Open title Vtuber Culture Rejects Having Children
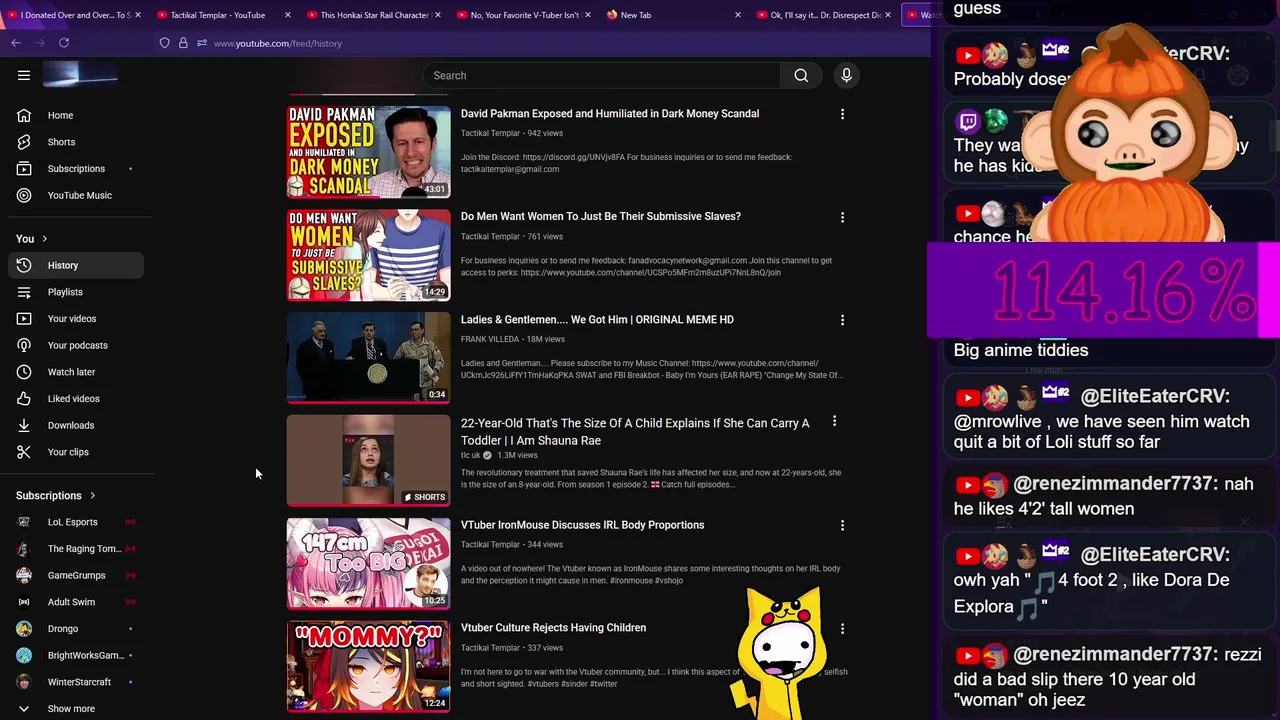Screen dimensions: 1280x720 tap(553, 628)
